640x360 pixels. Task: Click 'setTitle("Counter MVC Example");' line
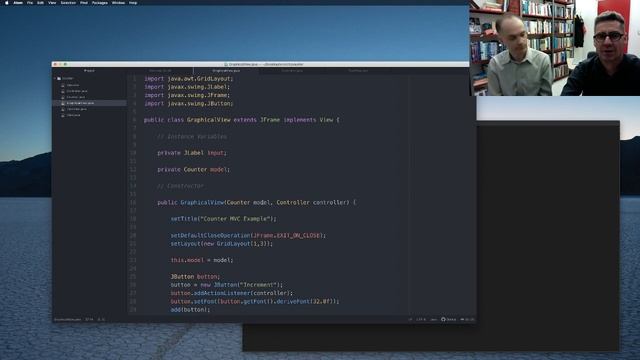(x=223, y=219)
